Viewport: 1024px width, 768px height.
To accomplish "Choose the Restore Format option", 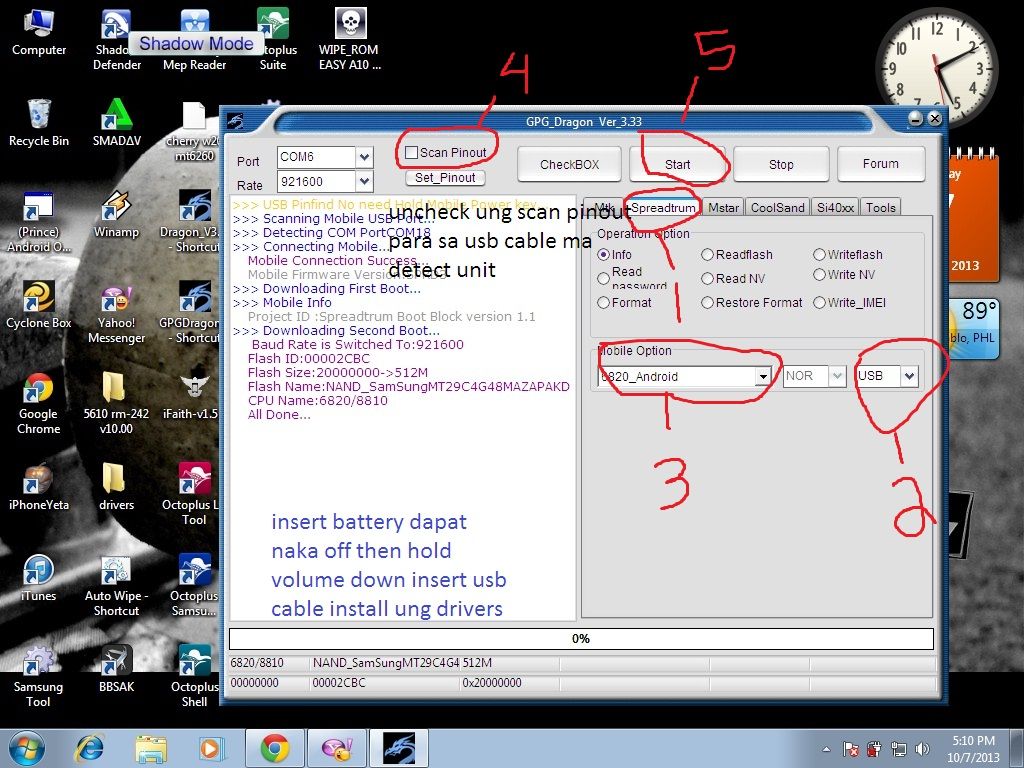I will [707, 302].
